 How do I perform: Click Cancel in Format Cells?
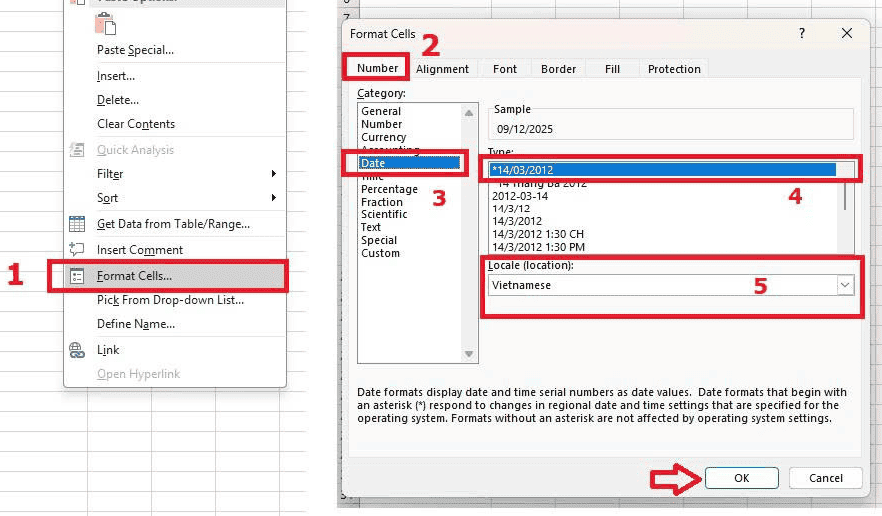[825, 478]
